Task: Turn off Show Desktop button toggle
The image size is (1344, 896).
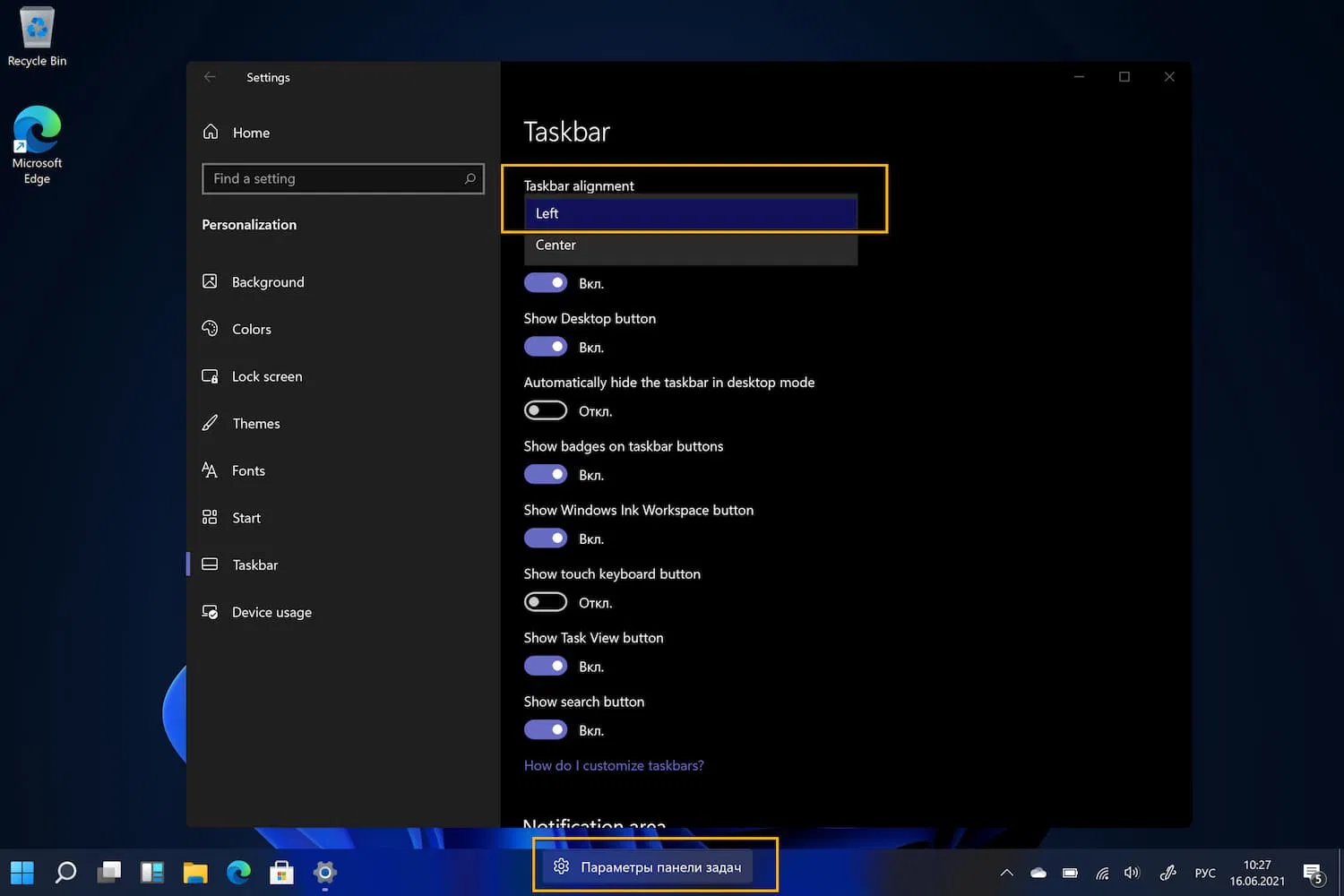Action: [x=546, y=347]
